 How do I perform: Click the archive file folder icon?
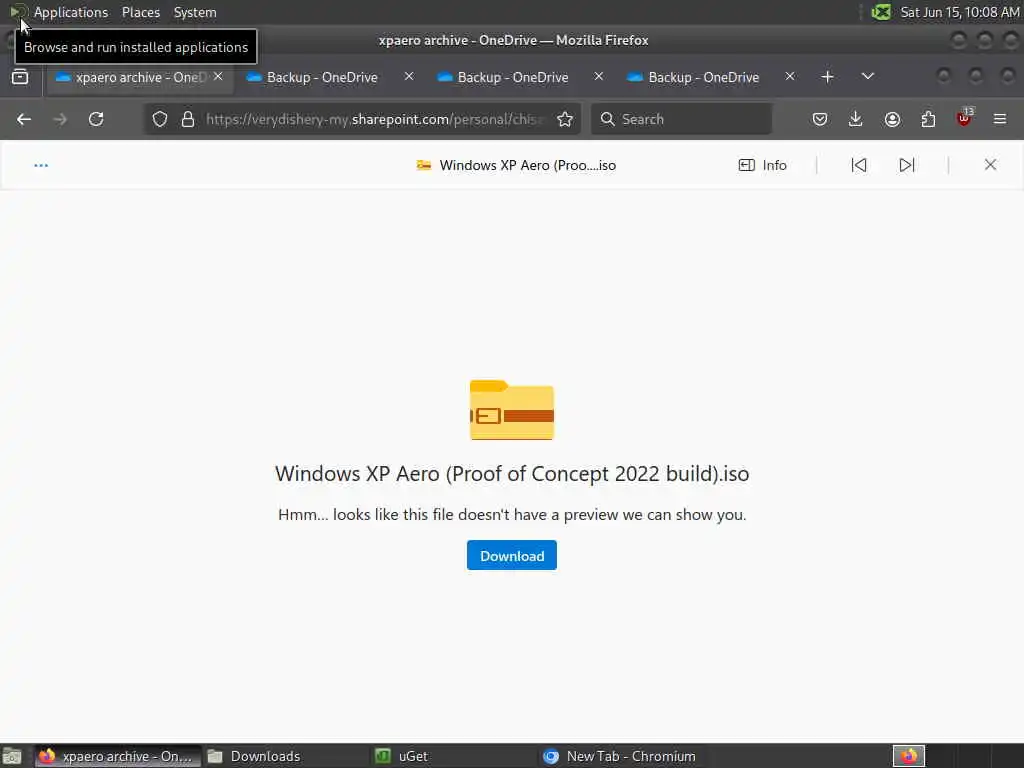tap(512, 410)
